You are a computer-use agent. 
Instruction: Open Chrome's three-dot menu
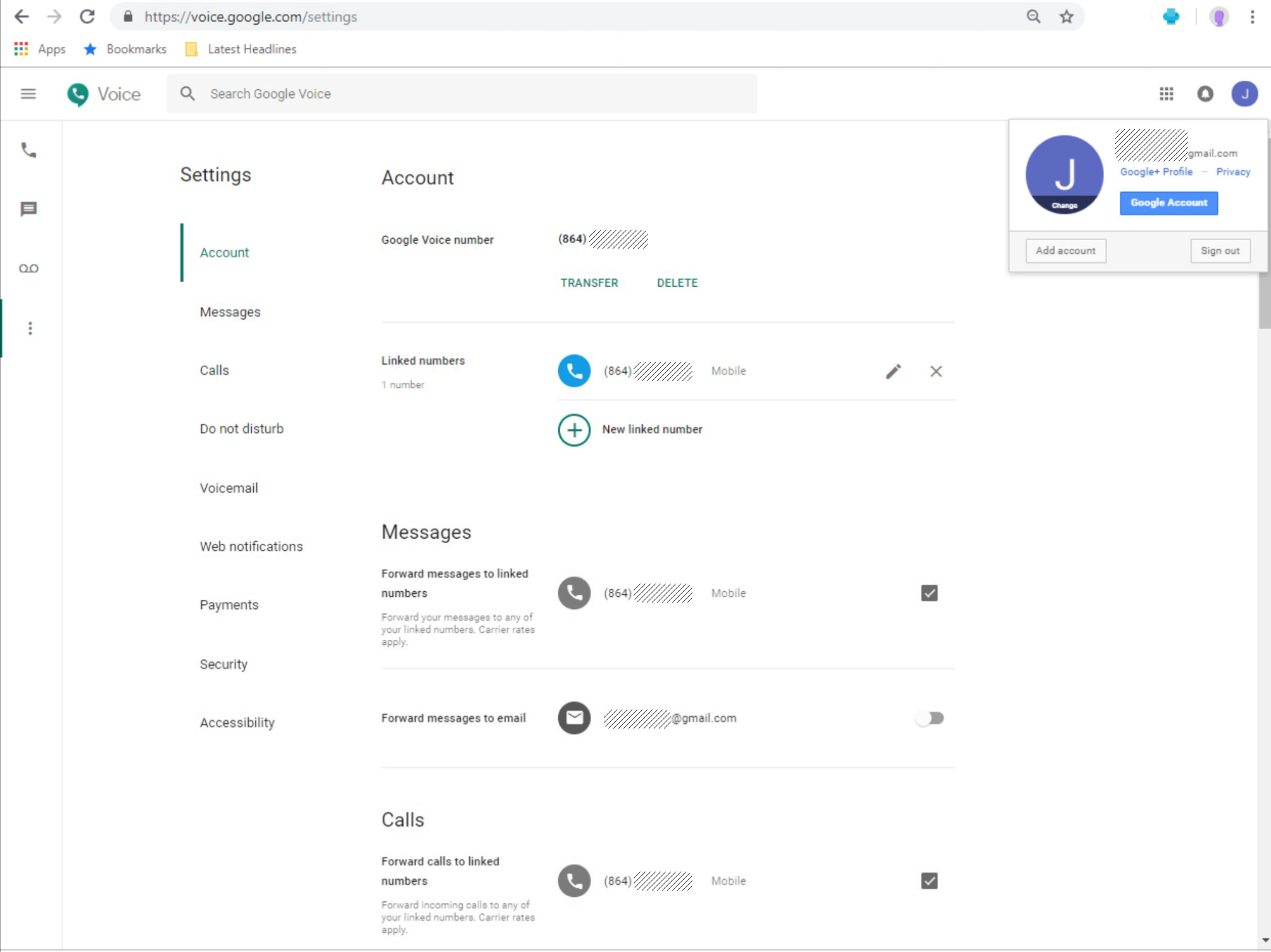tap(1251, 17)
